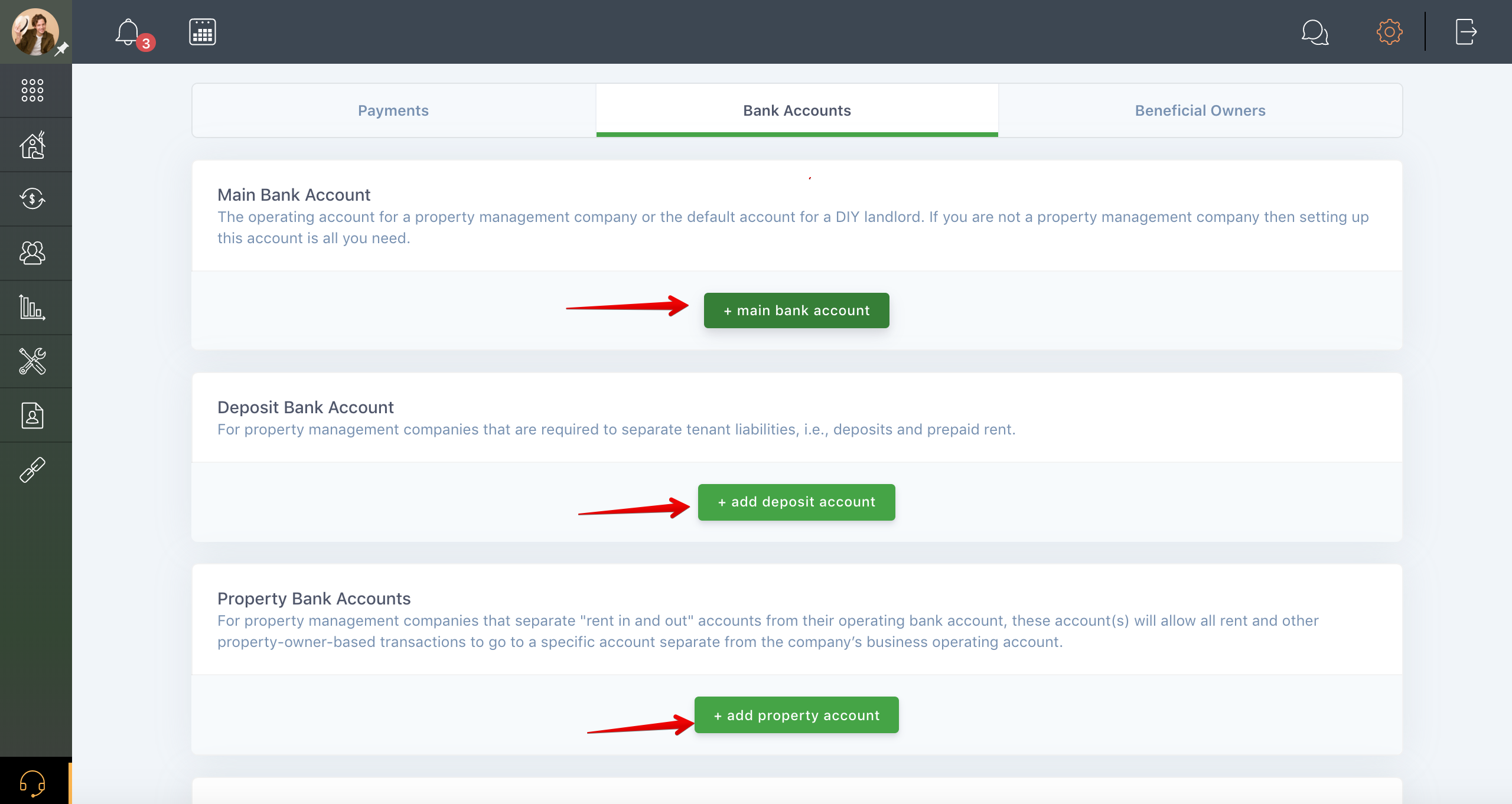The image size is (1512, 804).
Task: Open the calendar icon in top bar
Action: (202, 32)
